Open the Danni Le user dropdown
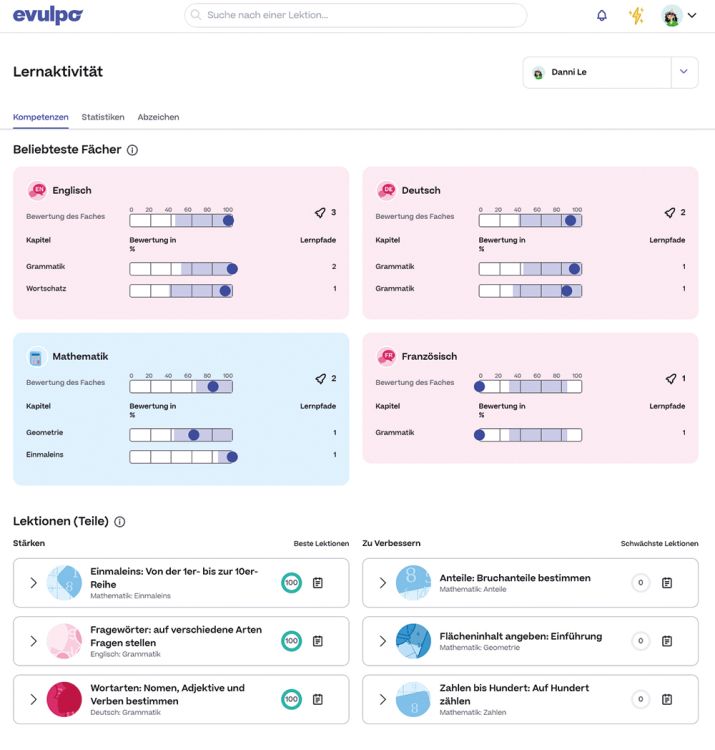 (x=610, y=73)
